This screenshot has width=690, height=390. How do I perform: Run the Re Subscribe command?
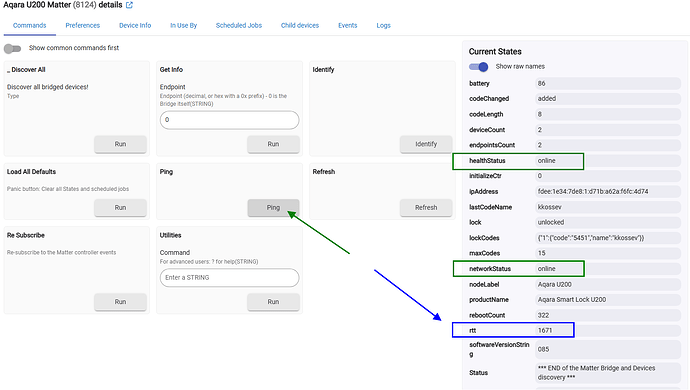click(120, 302)
